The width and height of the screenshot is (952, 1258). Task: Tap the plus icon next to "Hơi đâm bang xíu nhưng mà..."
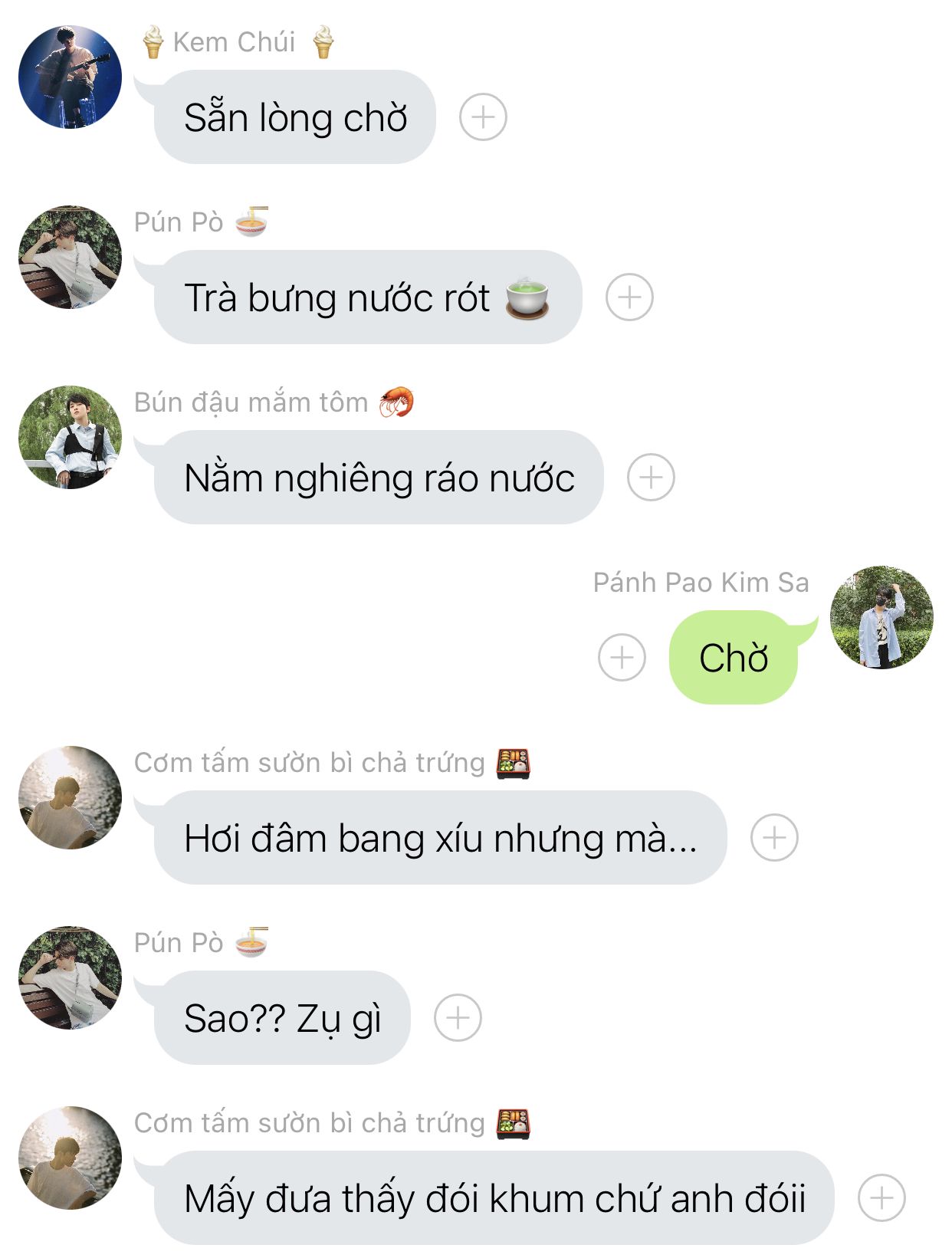[774, 838]
